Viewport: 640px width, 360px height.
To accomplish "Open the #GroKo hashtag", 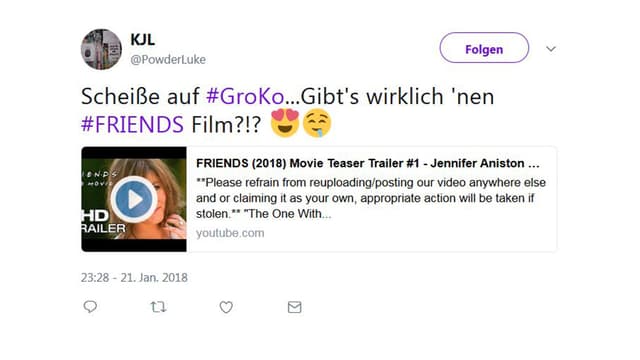I will point(245,97).
